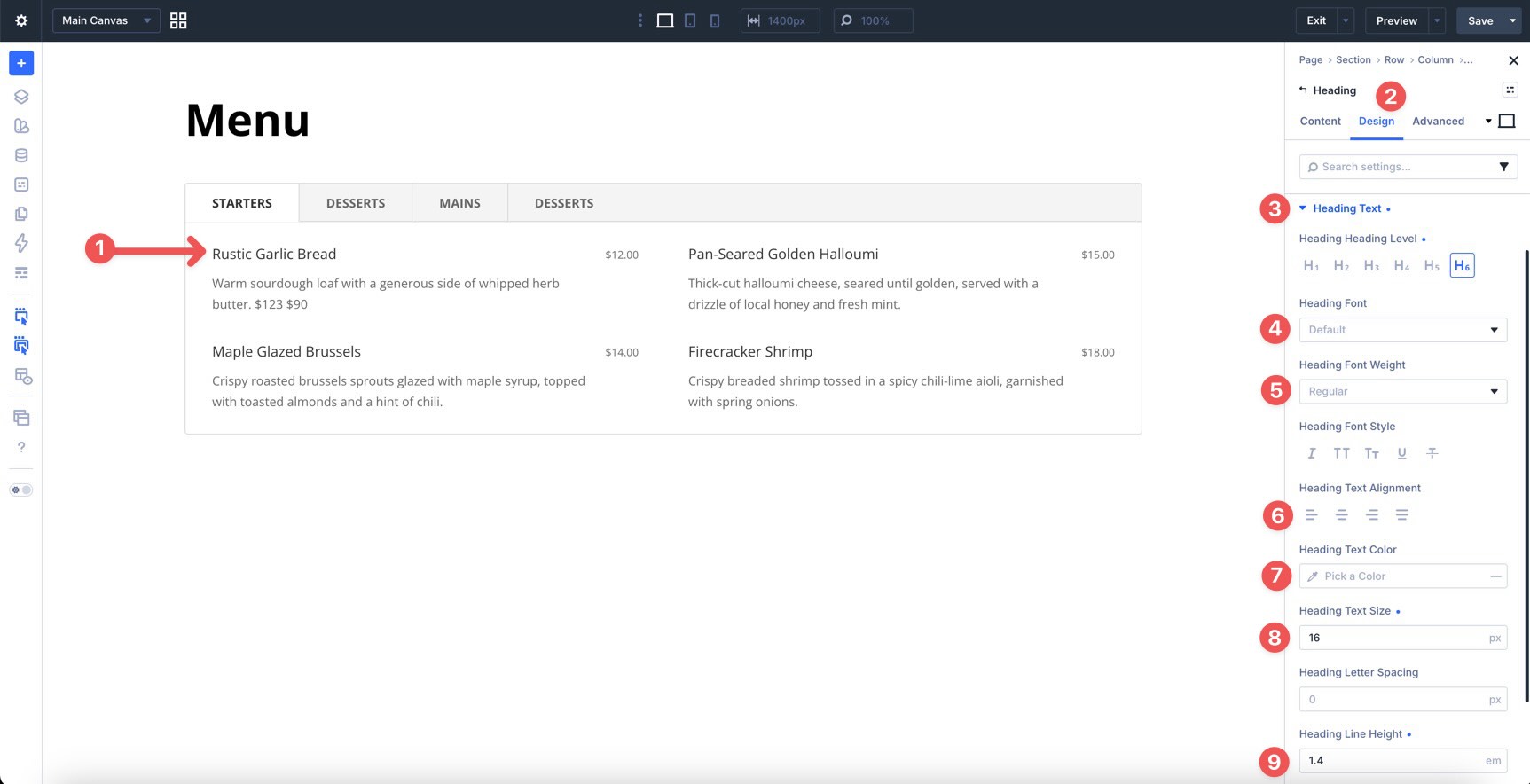Image resolution: width=1530 pixels, height=784 pixels.
Task: Click the Preview button
Action: (1397, 20)
